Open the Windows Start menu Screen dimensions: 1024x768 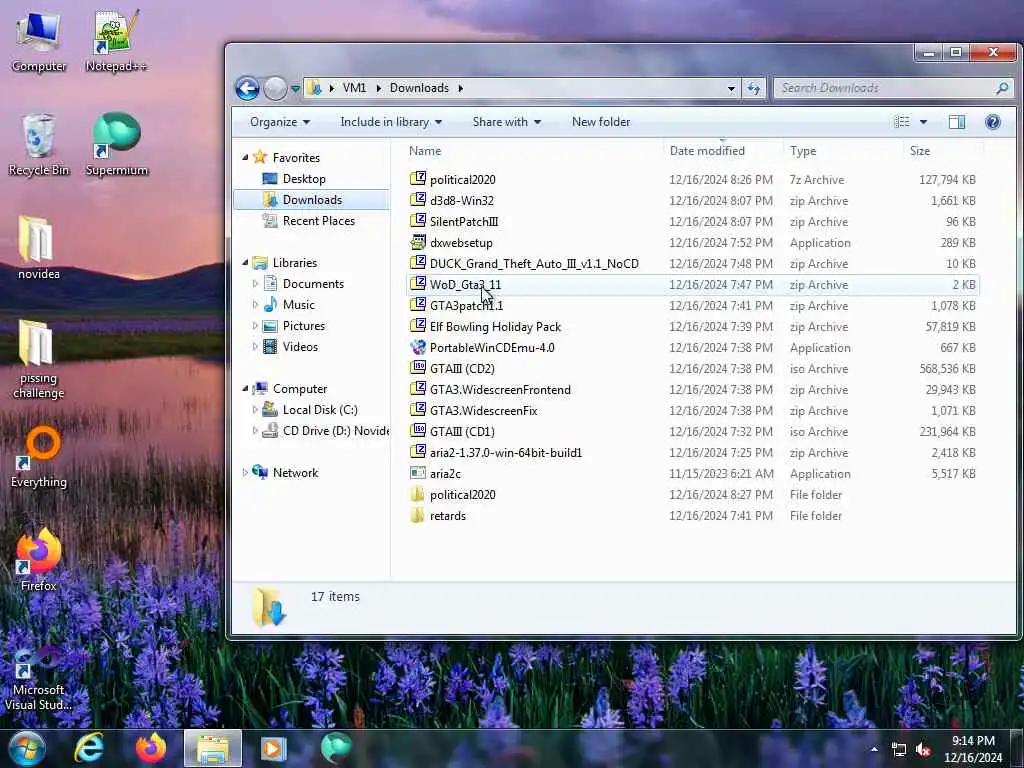[x=26, y=748]
